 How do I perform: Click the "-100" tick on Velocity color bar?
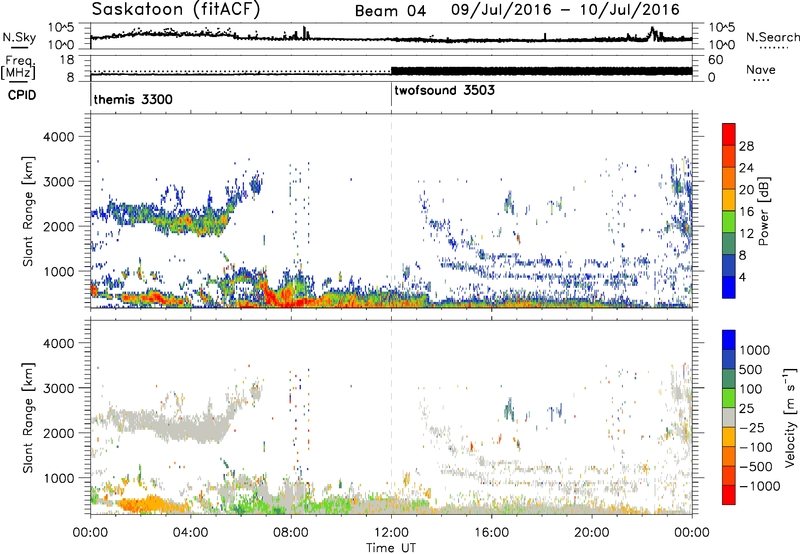pyautogui.click(x=756, y=447)
